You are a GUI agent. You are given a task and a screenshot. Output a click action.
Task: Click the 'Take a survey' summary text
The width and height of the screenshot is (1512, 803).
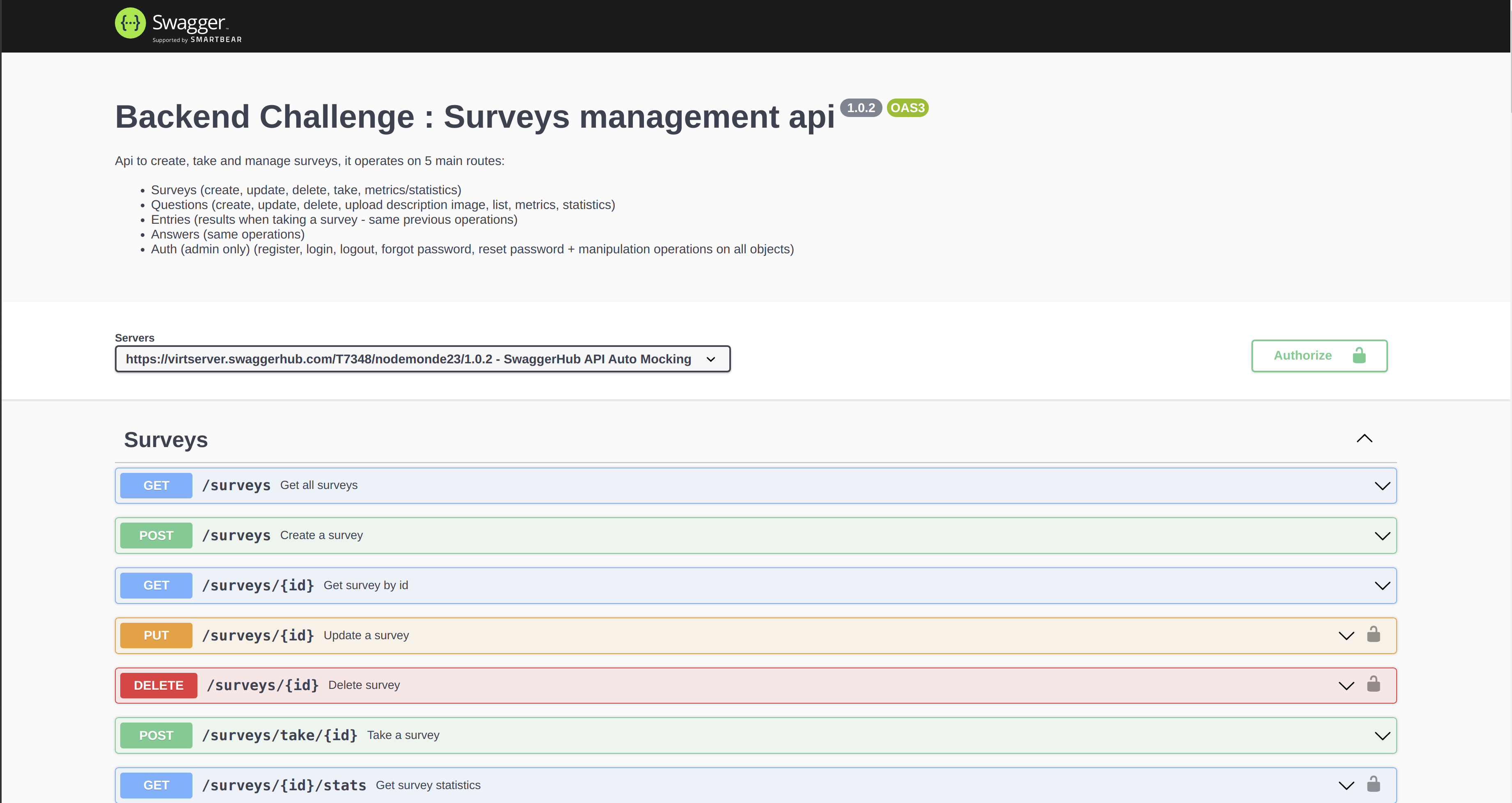point(403,735)
